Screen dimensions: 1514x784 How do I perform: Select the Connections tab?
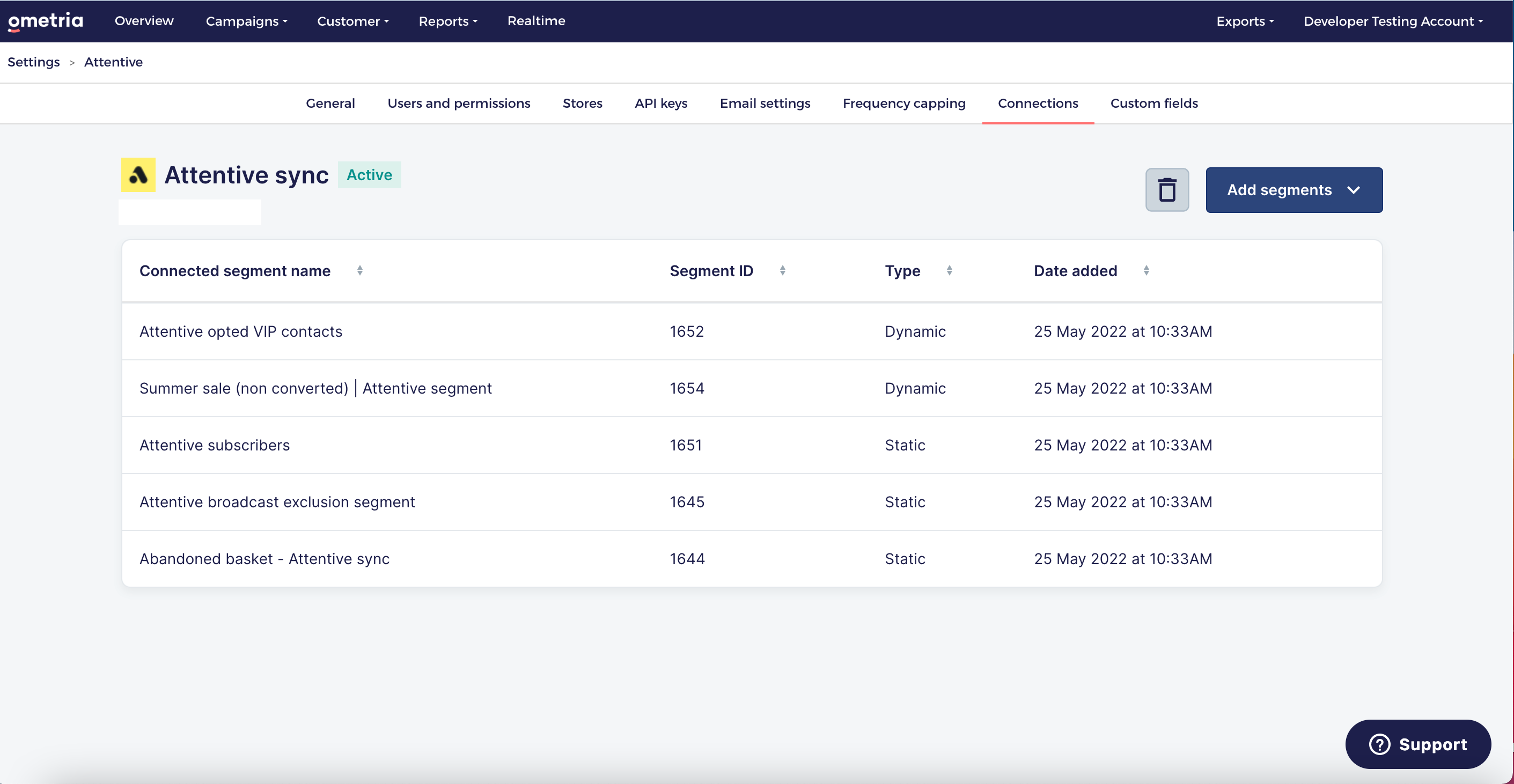pos(1038,103)
